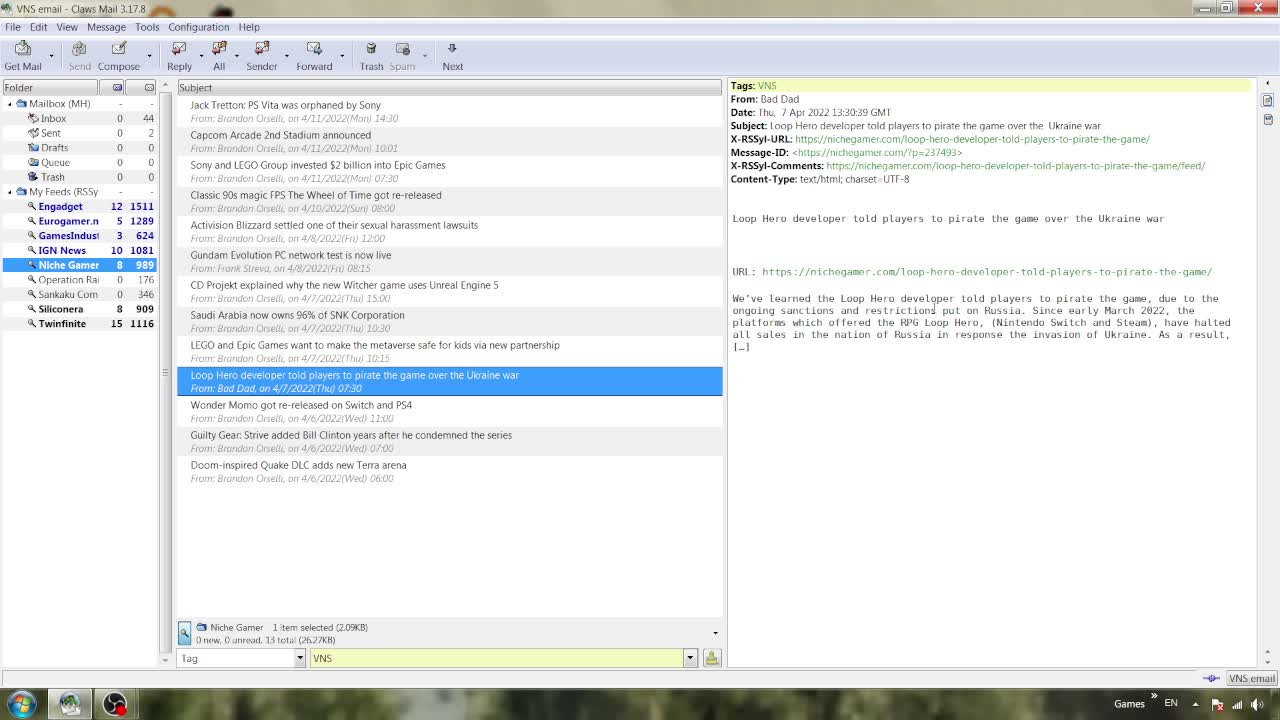
Task: Click the Get Mail toolbar button
Action: (23, 56)
